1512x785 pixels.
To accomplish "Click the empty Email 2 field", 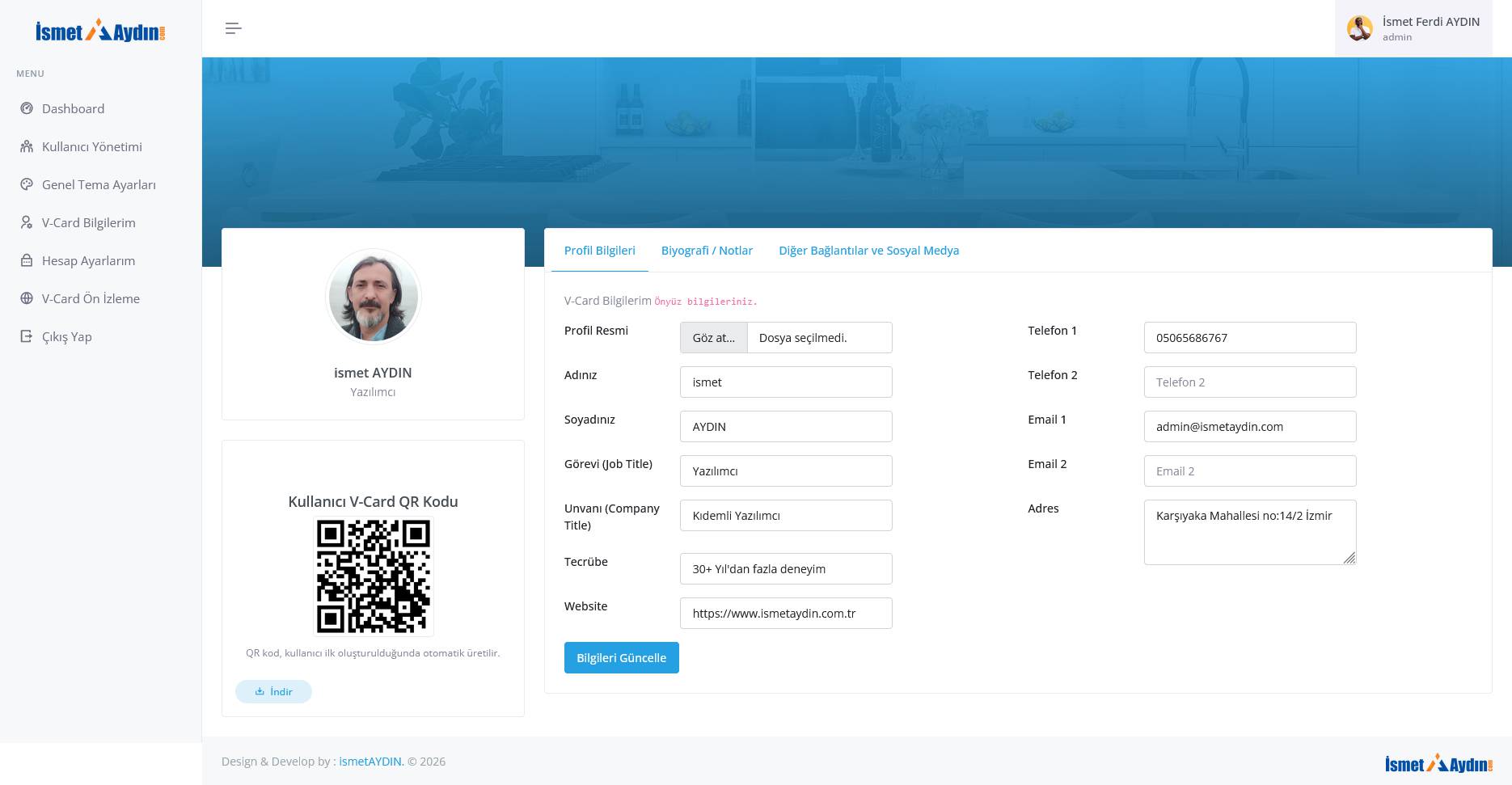I will tap(1250, 471).
